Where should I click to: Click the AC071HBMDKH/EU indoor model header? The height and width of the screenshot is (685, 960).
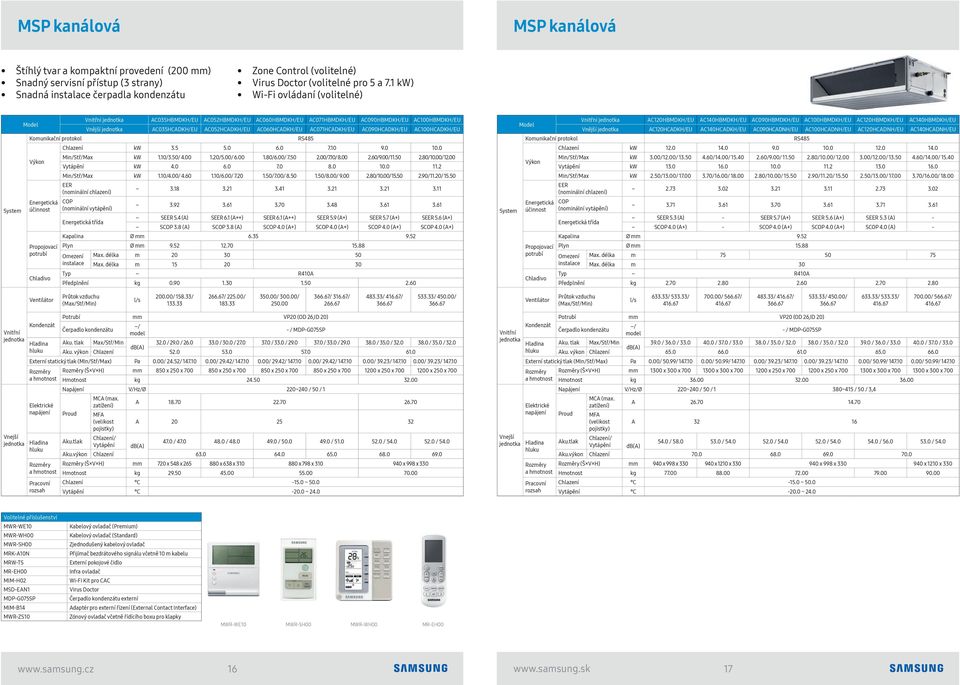[x=332, y=120]
